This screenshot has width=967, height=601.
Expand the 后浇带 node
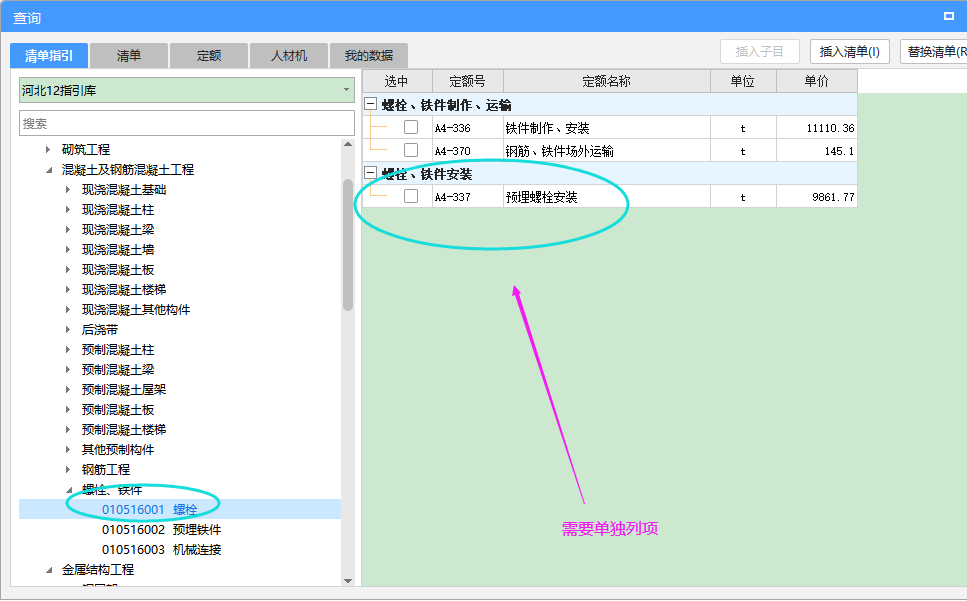68,329
